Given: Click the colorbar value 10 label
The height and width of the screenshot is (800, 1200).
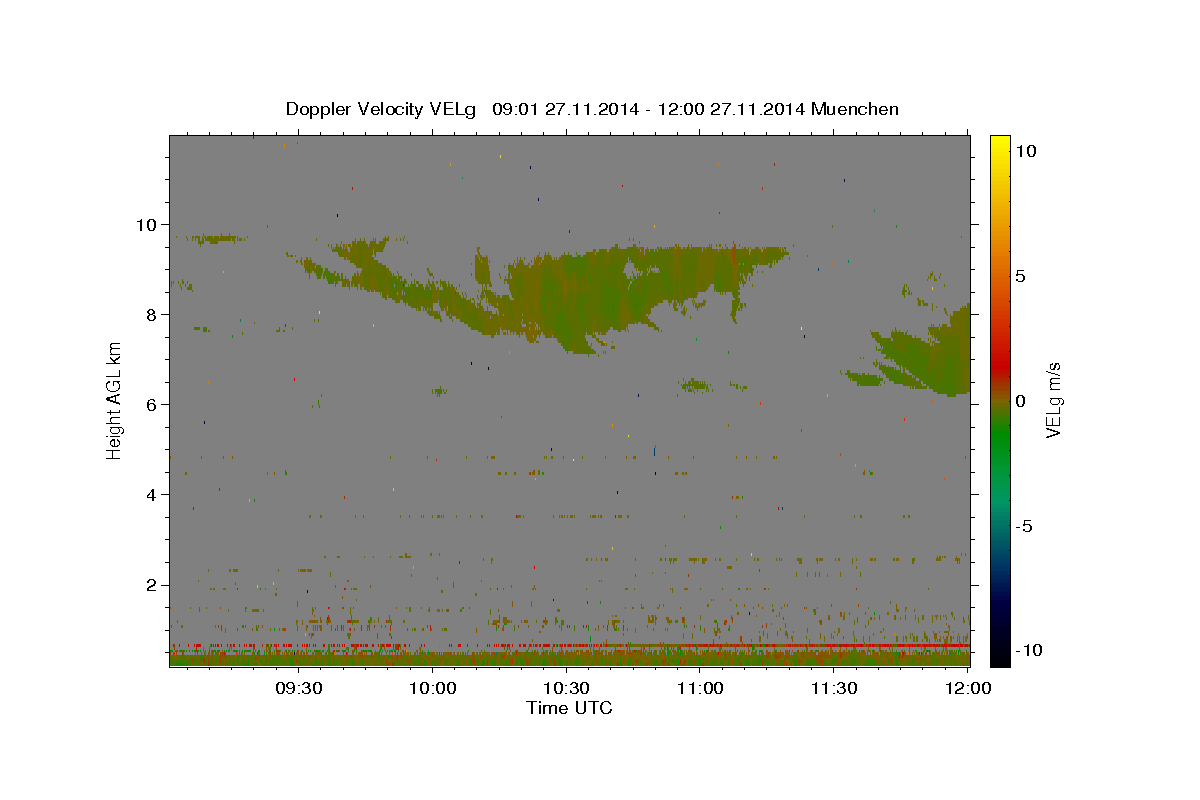Looking at the screenshot, I should (1025, 150).
